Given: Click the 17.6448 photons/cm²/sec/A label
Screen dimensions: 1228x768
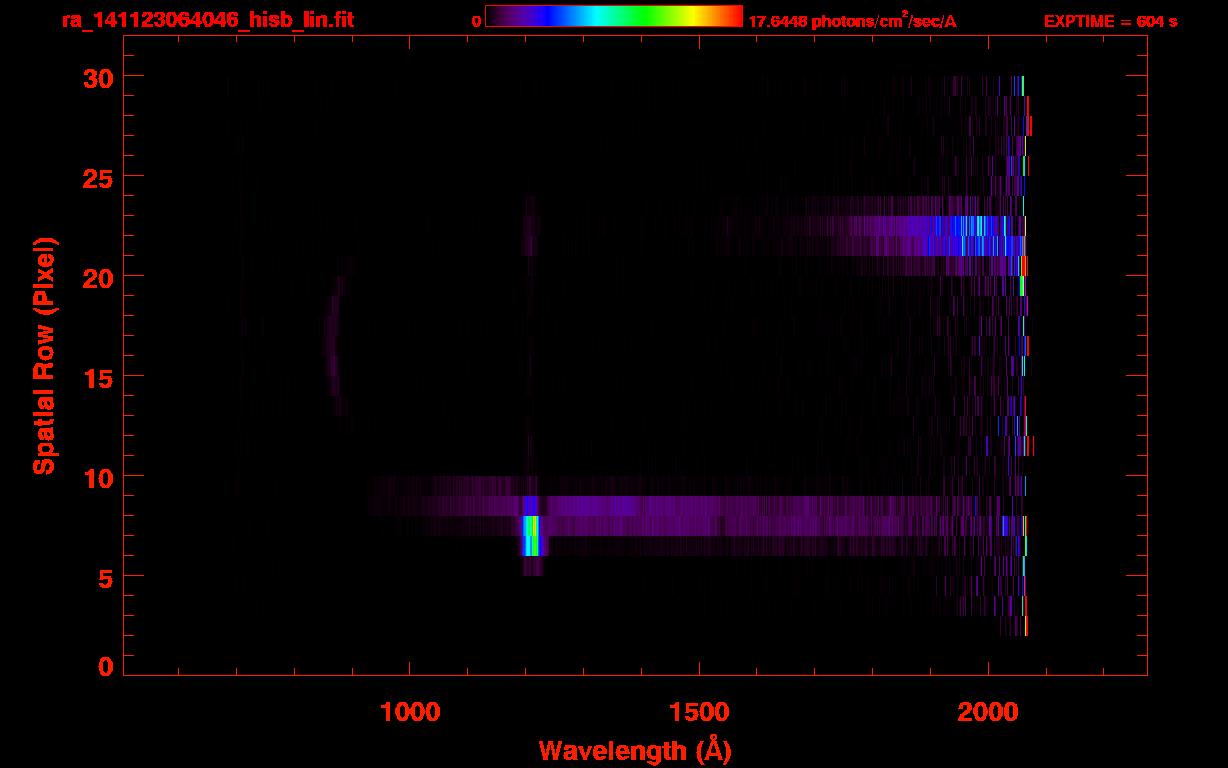Looking at the screenshot, I should pos(852,21).
